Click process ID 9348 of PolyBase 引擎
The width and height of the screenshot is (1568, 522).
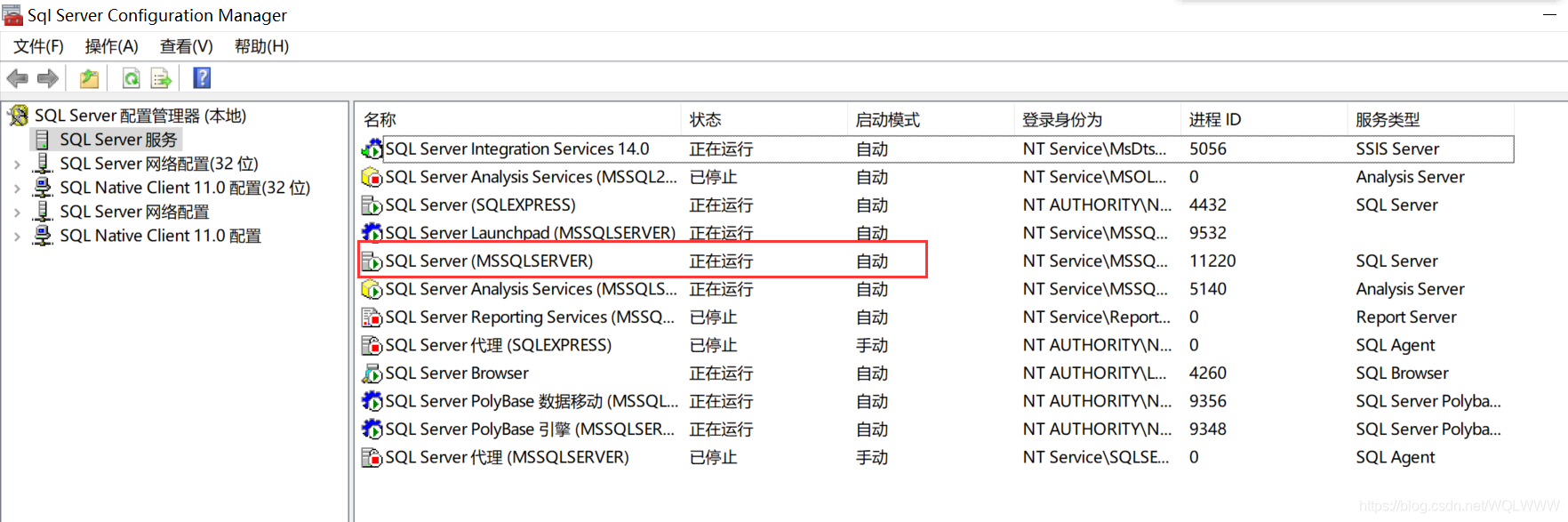pos(1208,430)
